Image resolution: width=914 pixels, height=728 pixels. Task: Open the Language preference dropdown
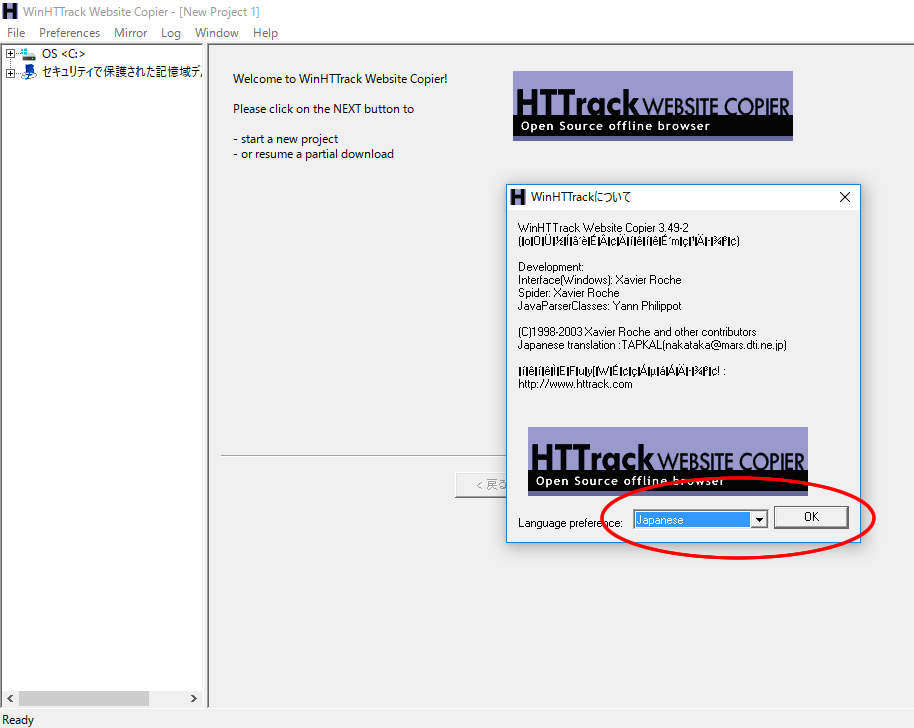759,519
